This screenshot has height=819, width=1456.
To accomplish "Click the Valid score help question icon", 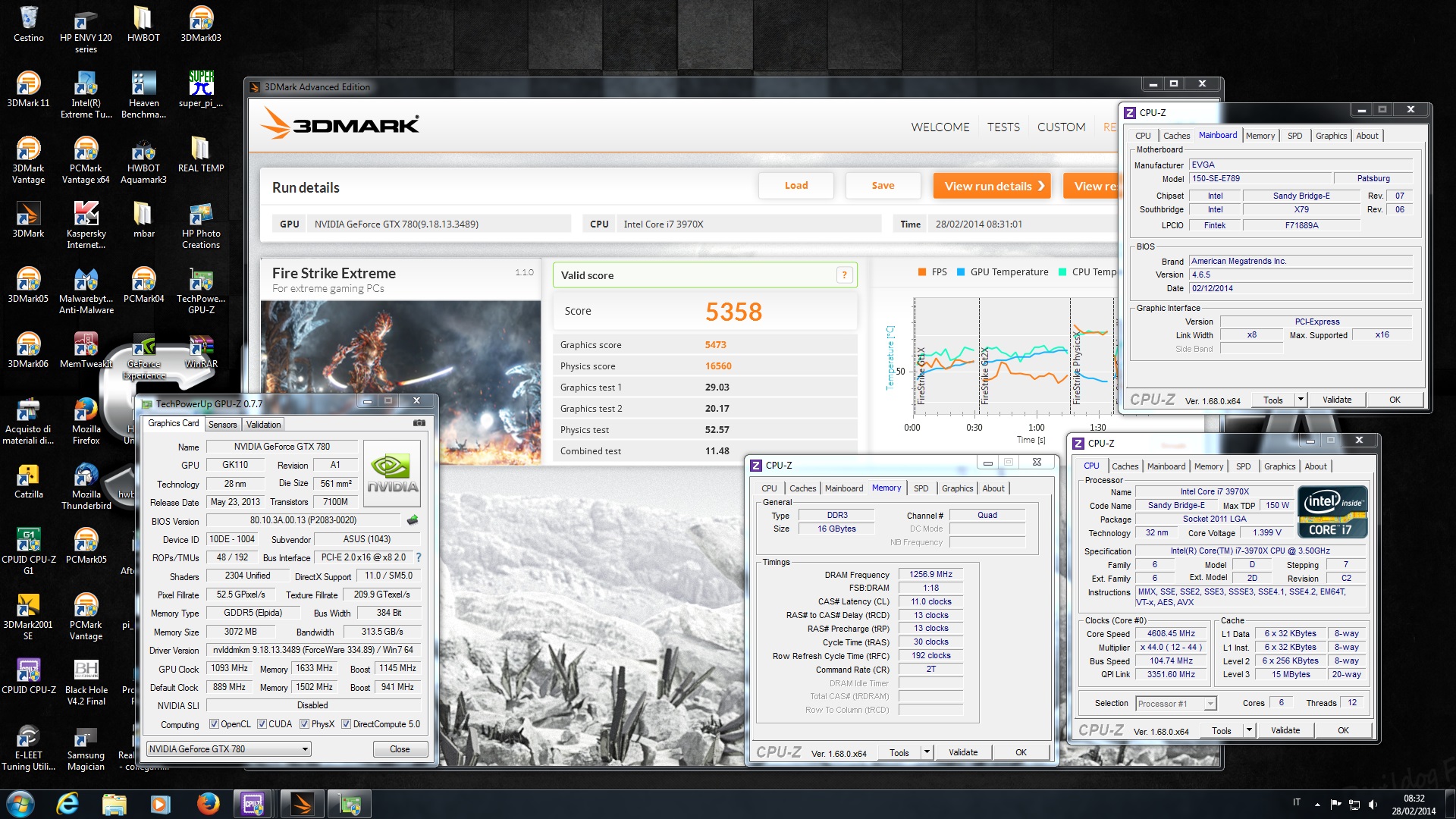I will click(844, 275).
